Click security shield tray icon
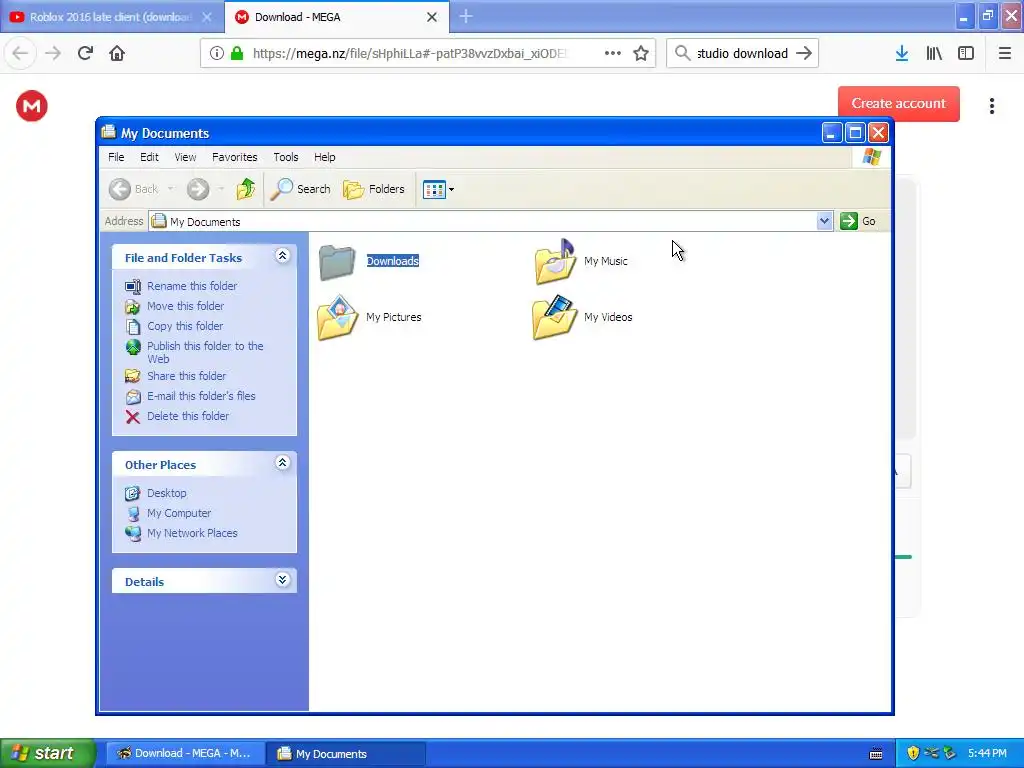The height and width of the screenshot is (768, 1024). click(x=913, y=753)
